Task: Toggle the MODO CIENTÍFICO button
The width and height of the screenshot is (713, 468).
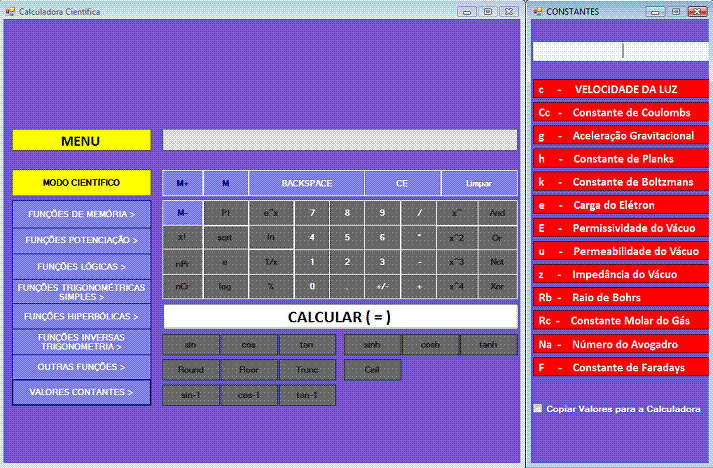Action: (81, 183)
